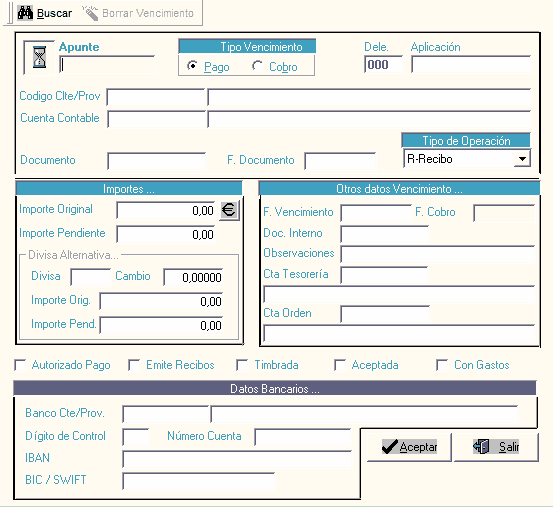Select the Pago radio button
This screenshot has height=507, width=553.
192,66
